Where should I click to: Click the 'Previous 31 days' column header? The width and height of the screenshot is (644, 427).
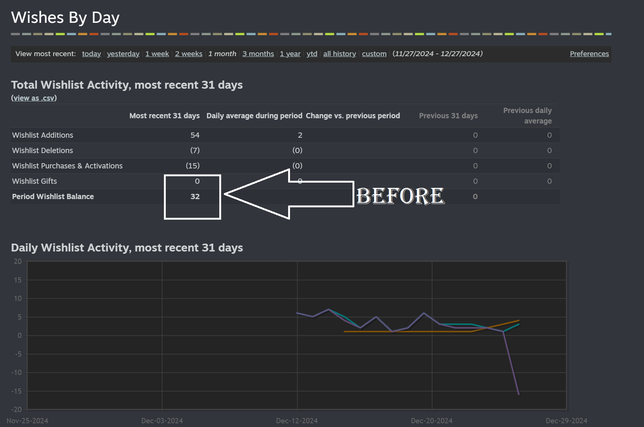click(x=448, y=116)
